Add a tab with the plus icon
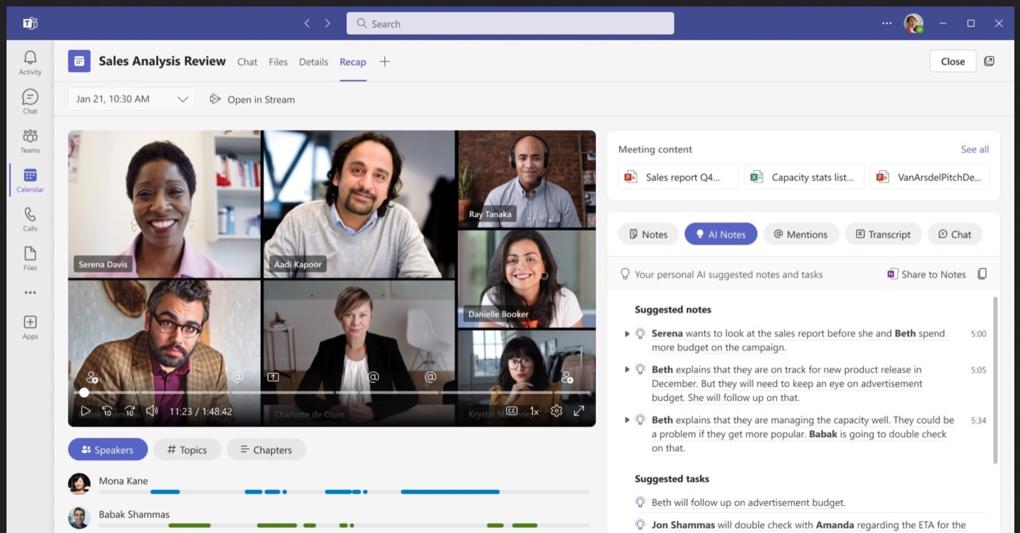The image size is (1020, 533). point(384,61)
